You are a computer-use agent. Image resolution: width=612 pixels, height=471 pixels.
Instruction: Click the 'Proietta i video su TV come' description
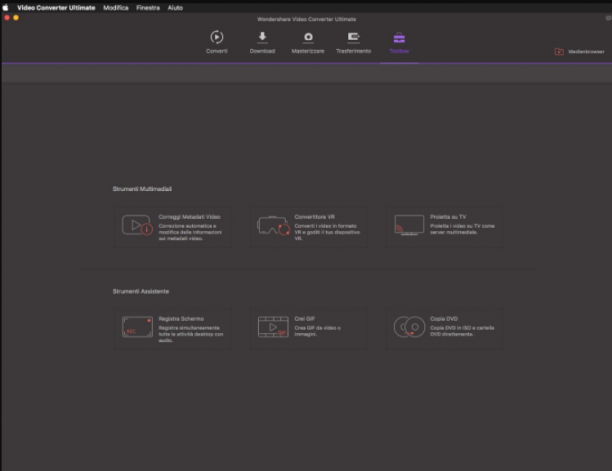click(x=462, y=229)
